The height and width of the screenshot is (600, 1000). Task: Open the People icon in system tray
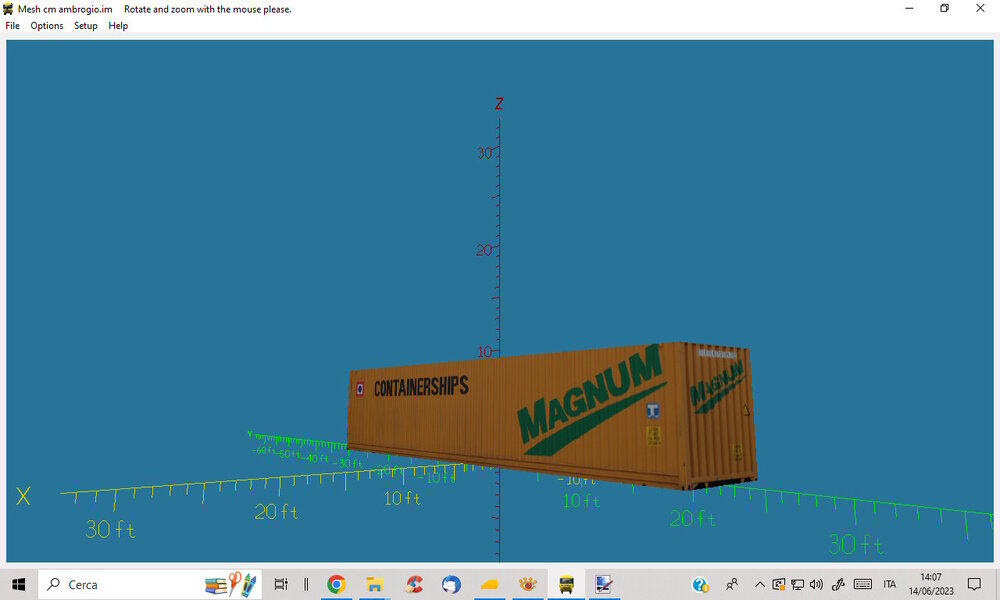point(732,584)
